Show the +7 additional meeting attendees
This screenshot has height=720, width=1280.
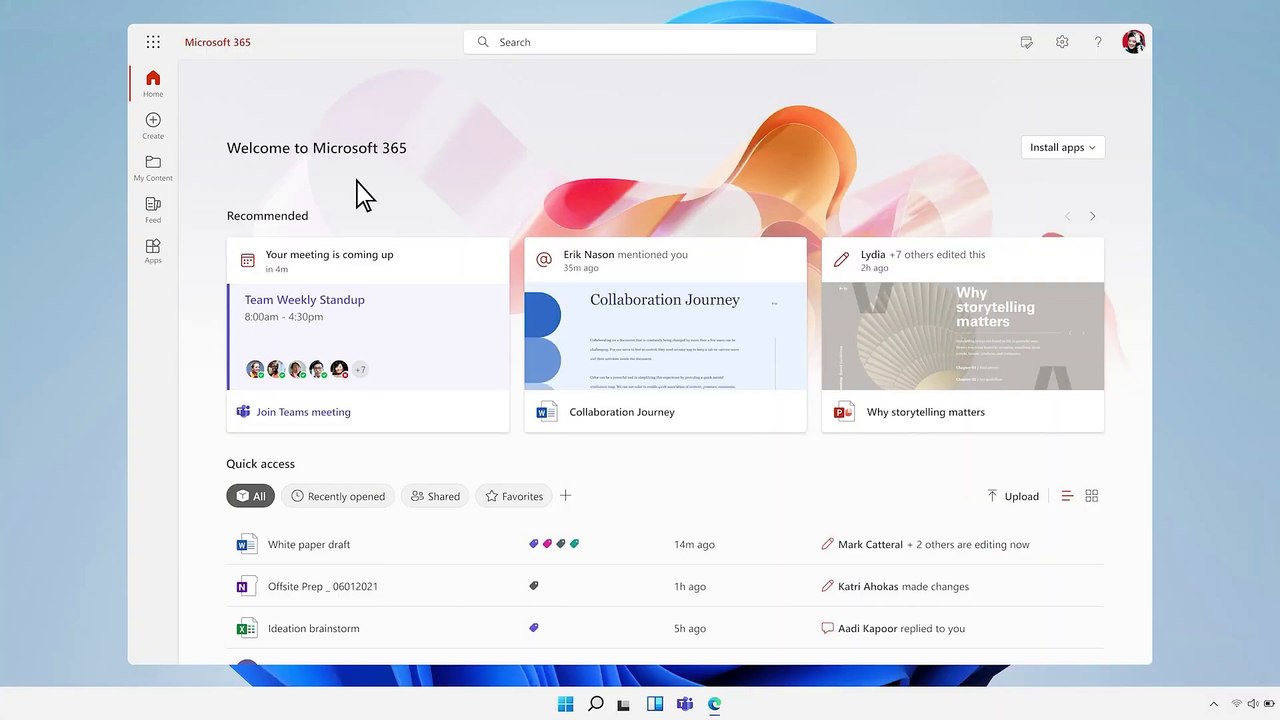pos(360,370)
